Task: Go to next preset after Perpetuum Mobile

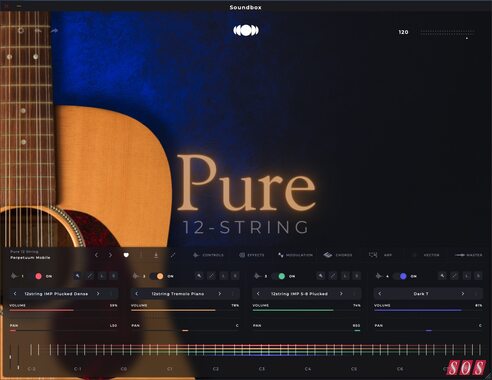Action: (x=110, y=255)
